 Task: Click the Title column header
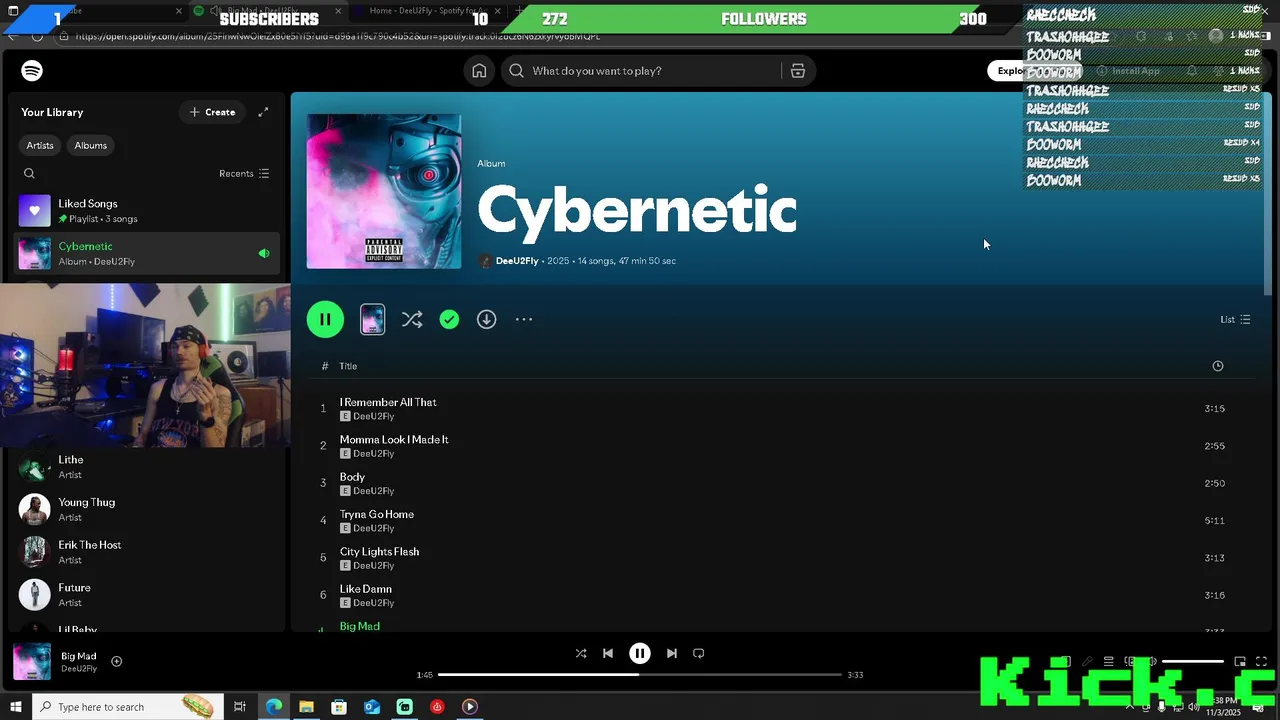pyautogui.click(x=348, y=366)
